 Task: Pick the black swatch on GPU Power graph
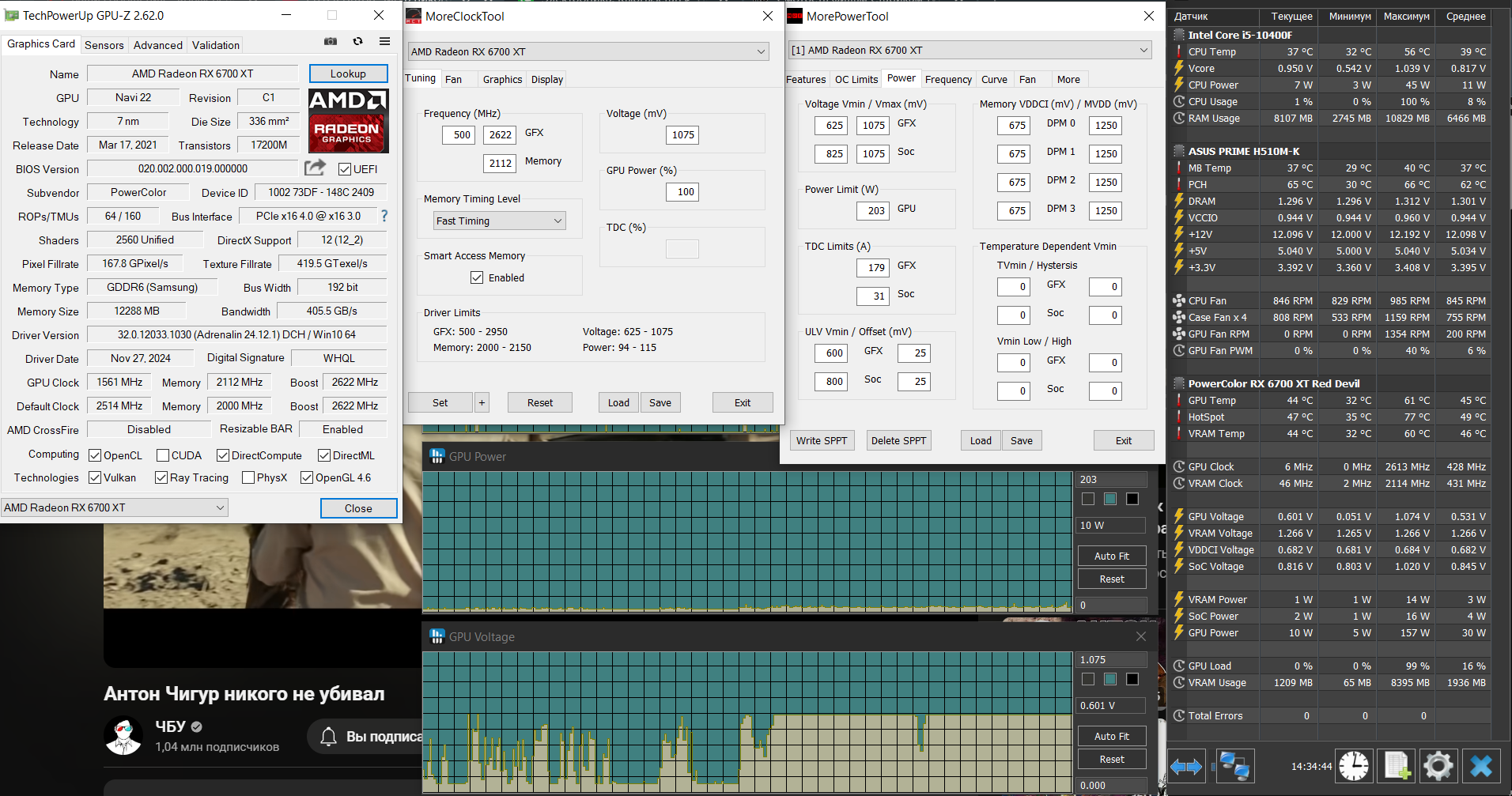click(x=1132, y=499)
